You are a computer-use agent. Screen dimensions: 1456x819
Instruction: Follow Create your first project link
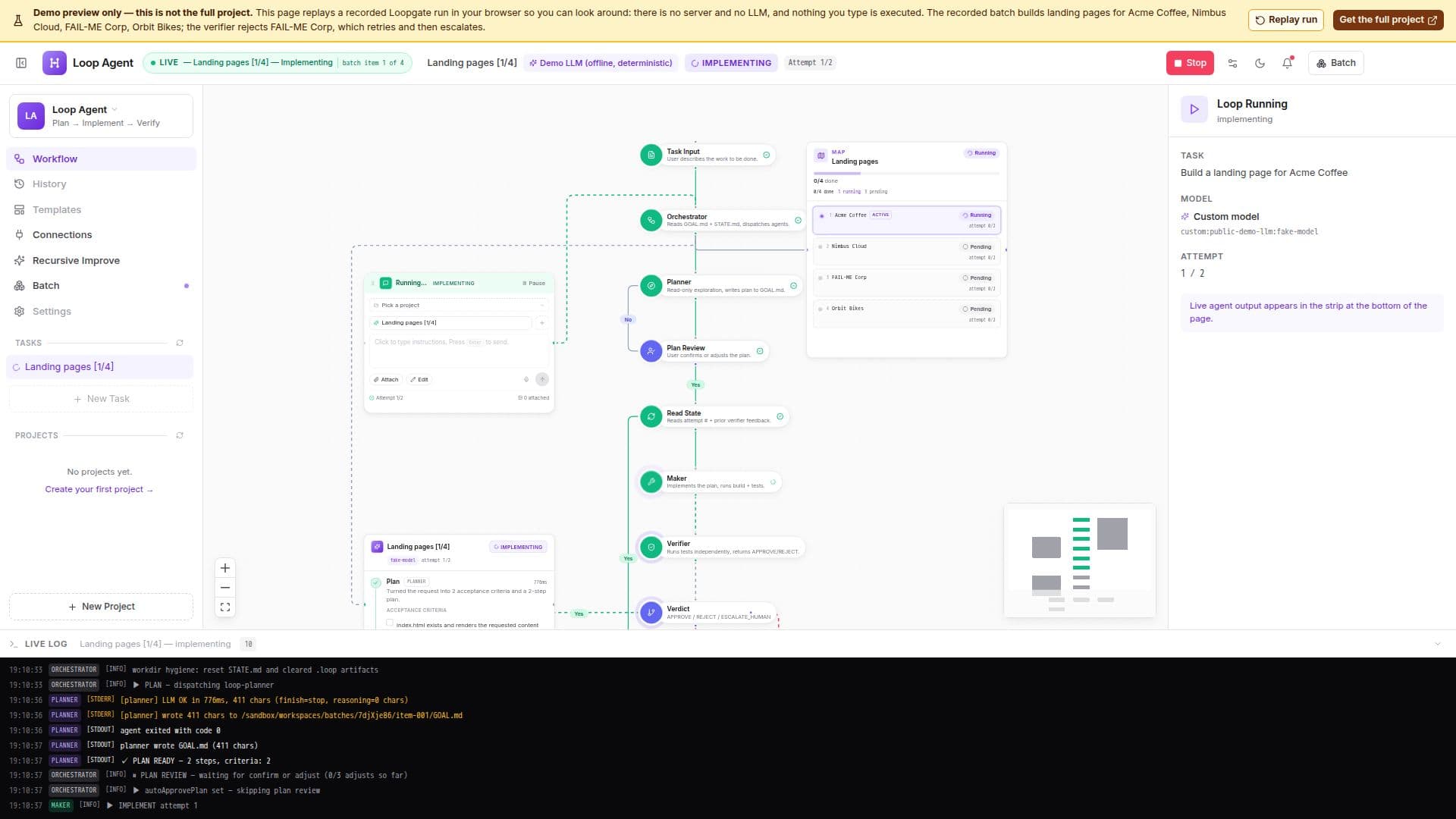99,490
